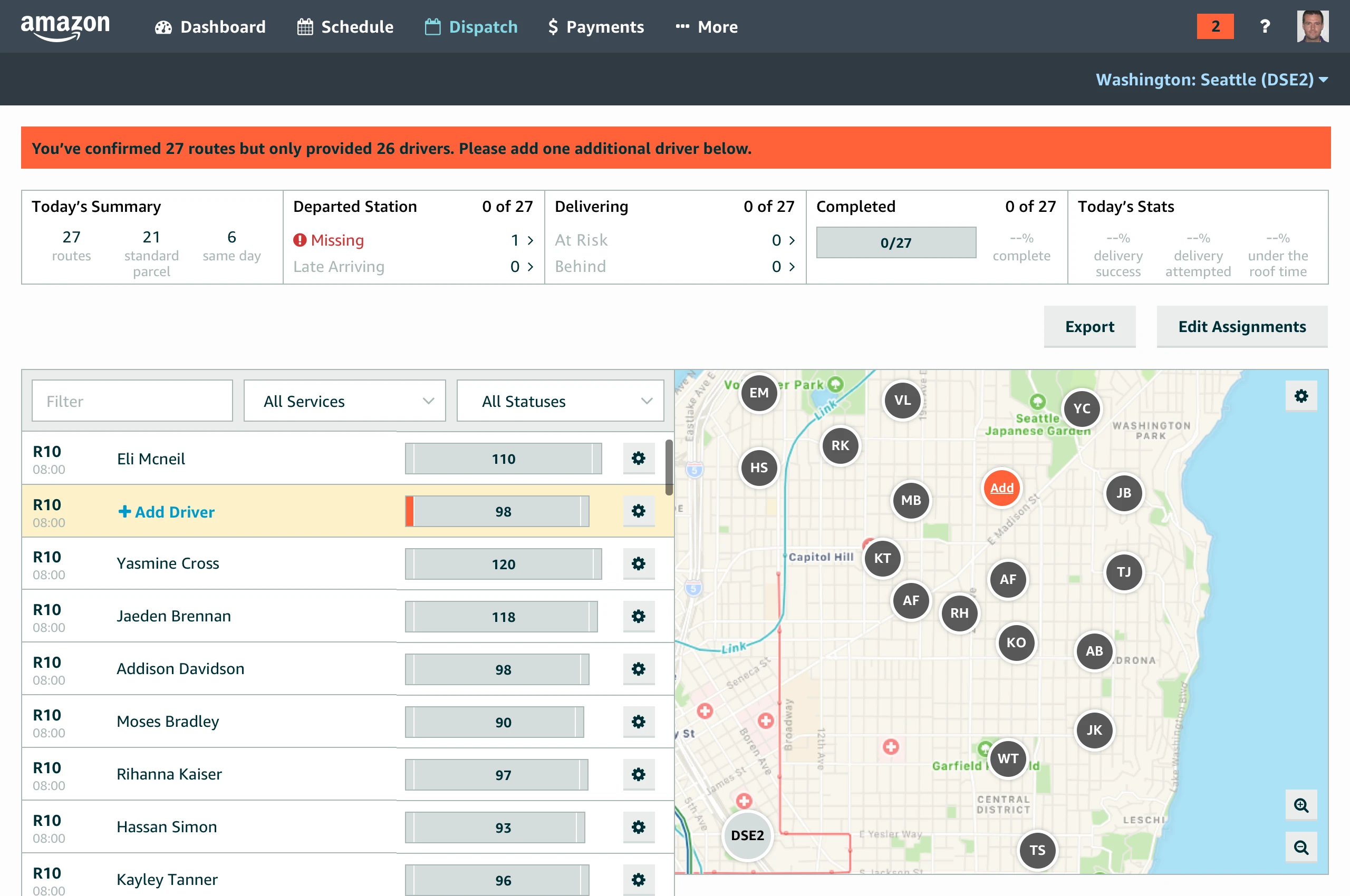The image size is (1350, 896).
Task: Select the YC driver marker on map
Action: point(1081,408)
